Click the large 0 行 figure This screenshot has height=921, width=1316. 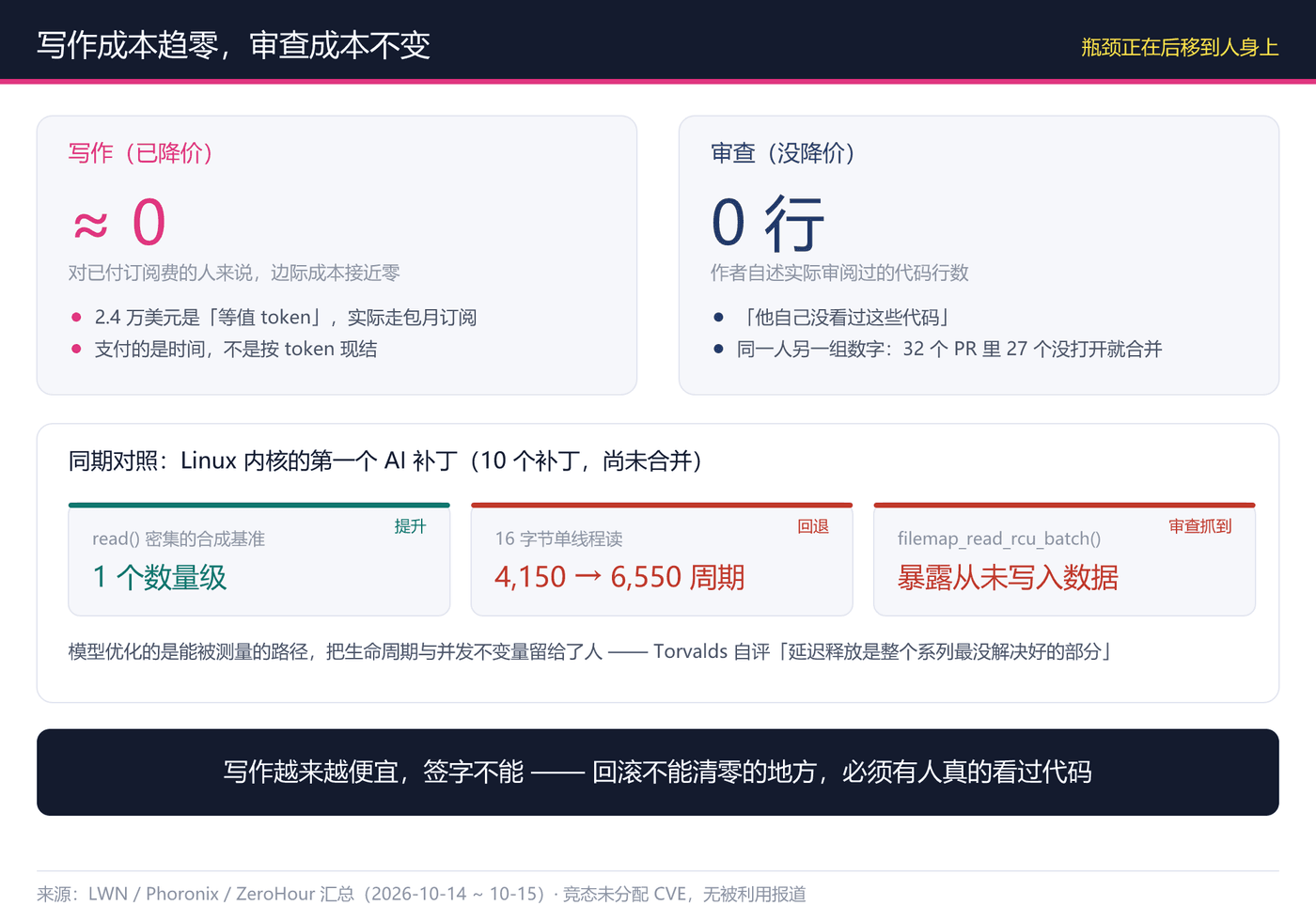click(768, 223)
